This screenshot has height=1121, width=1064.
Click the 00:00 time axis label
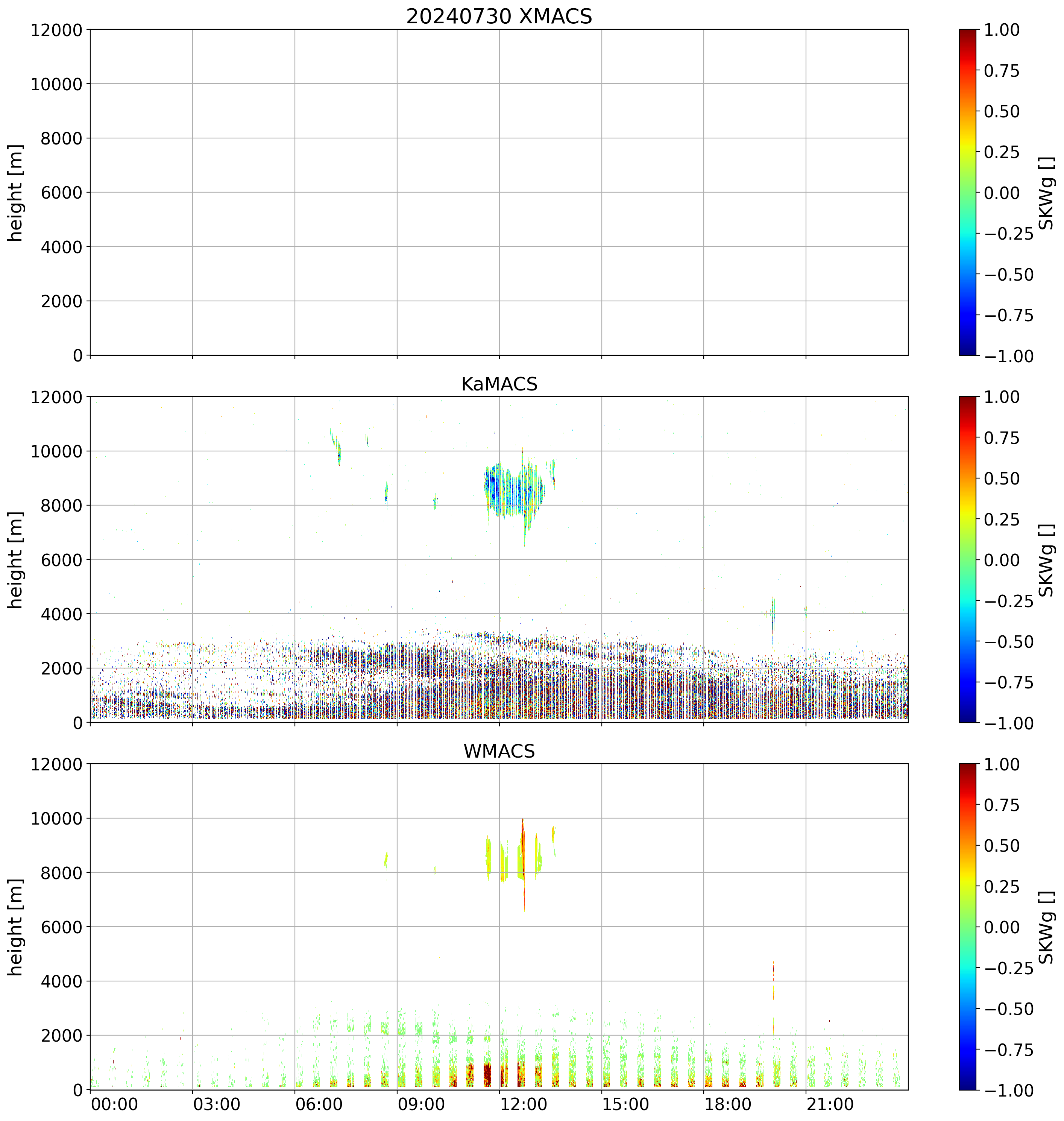pos(114,1104)
